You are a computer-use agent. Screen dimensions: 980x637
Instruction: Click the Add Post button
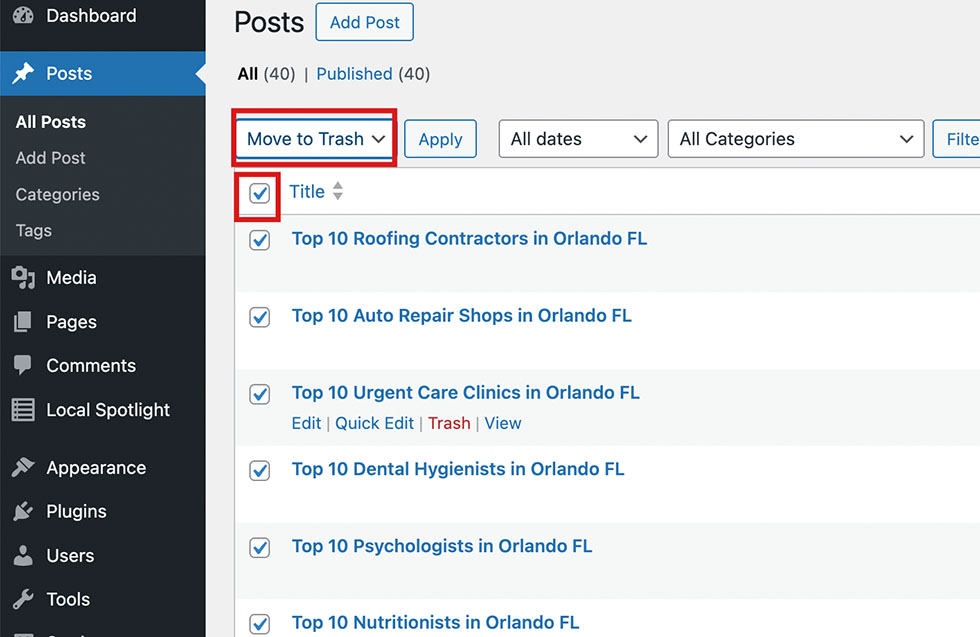pyautogui.click(x=364, y=23)
